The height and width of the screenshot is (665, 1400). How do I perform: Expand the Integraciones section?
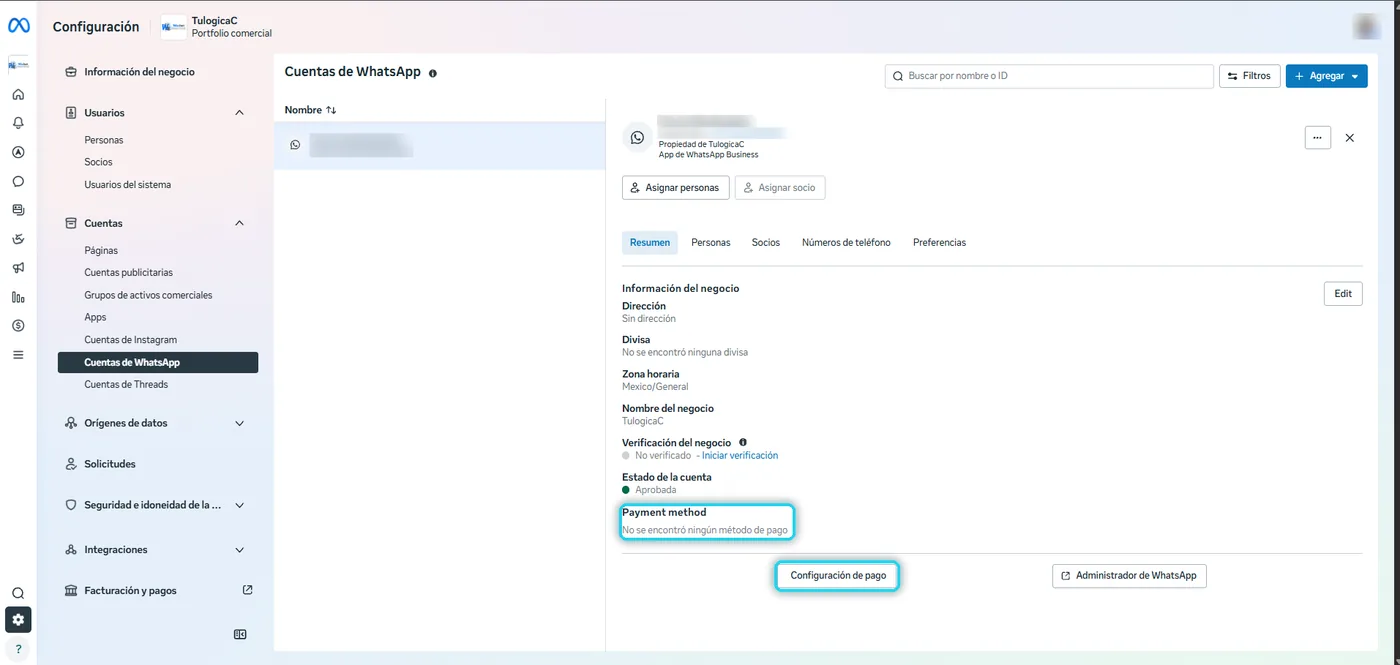pyautogui.click(x=239, y=550)
